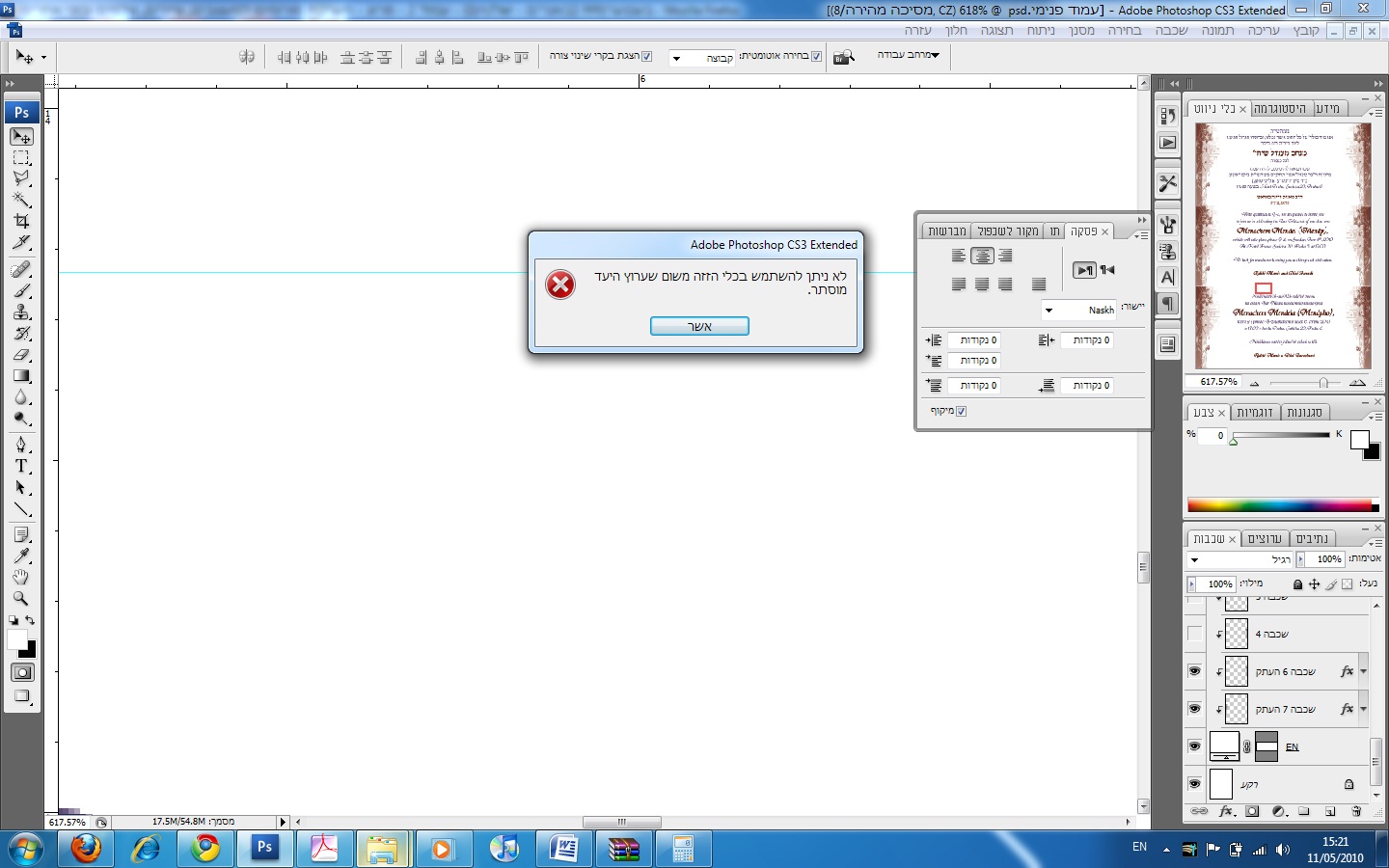
Task: Show the שכבה 4 layer
Action: coord(1194,634)
